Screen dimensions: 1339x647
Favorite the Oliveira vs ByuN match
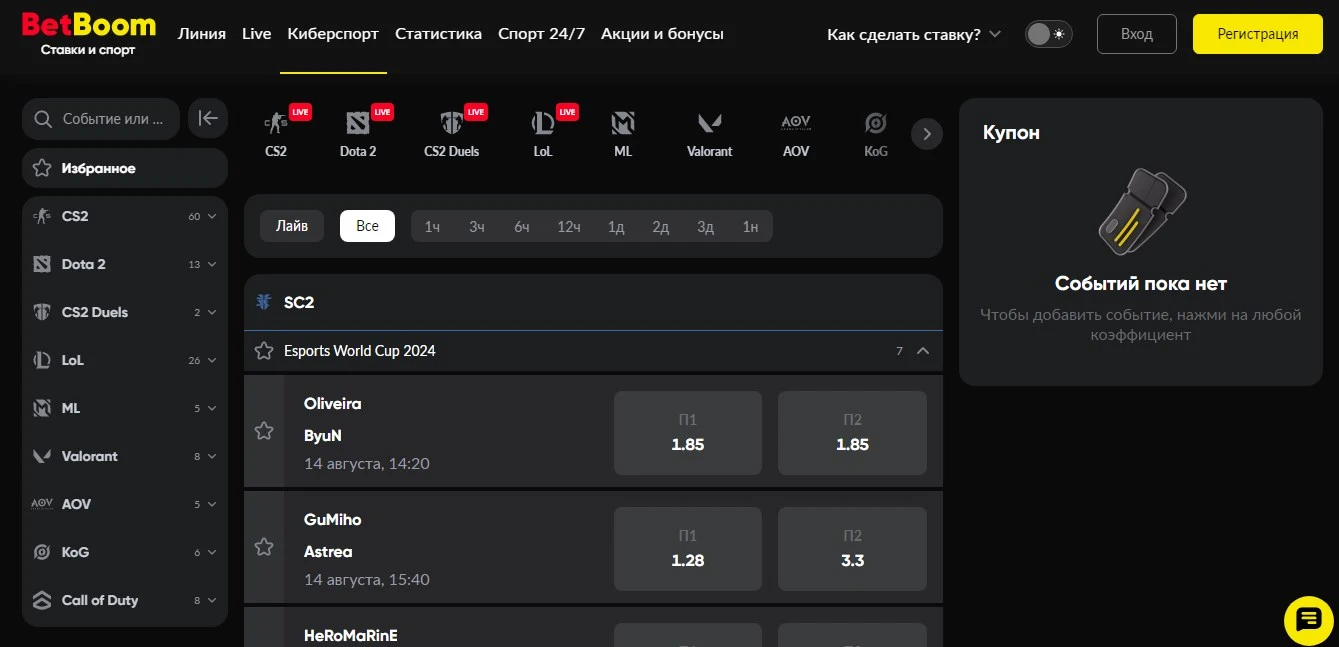pos(264,431)
